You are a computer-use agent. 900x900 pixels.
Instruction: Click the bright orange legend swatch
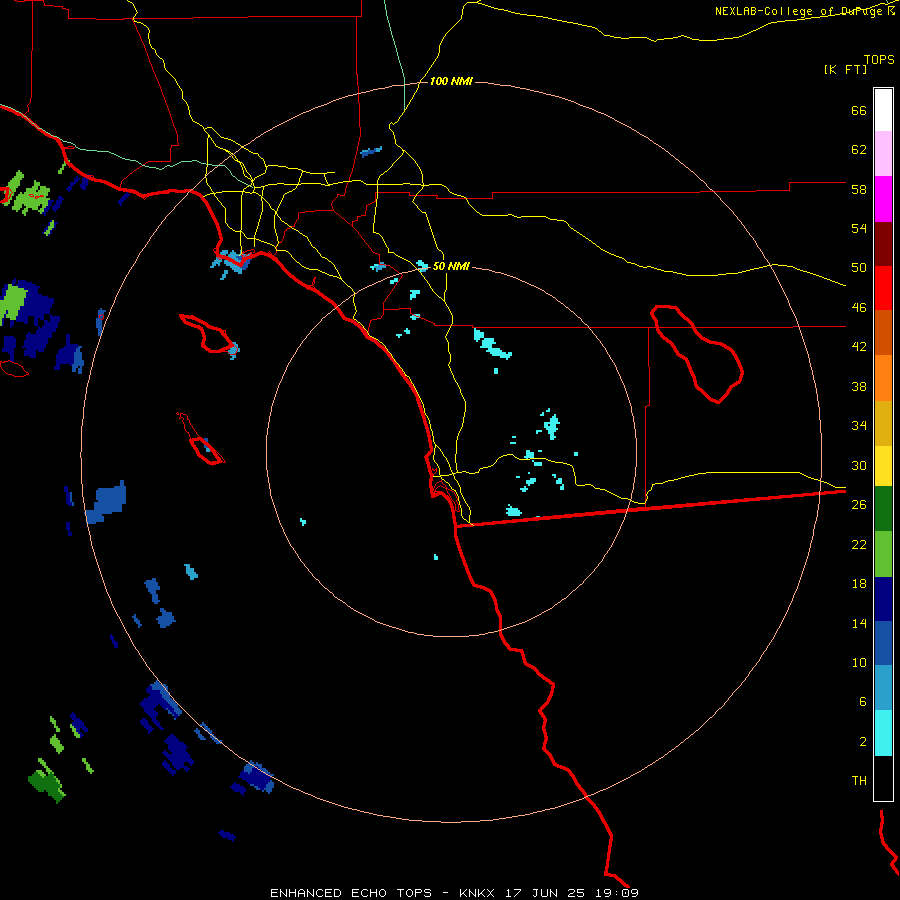[x=883, y=378]
